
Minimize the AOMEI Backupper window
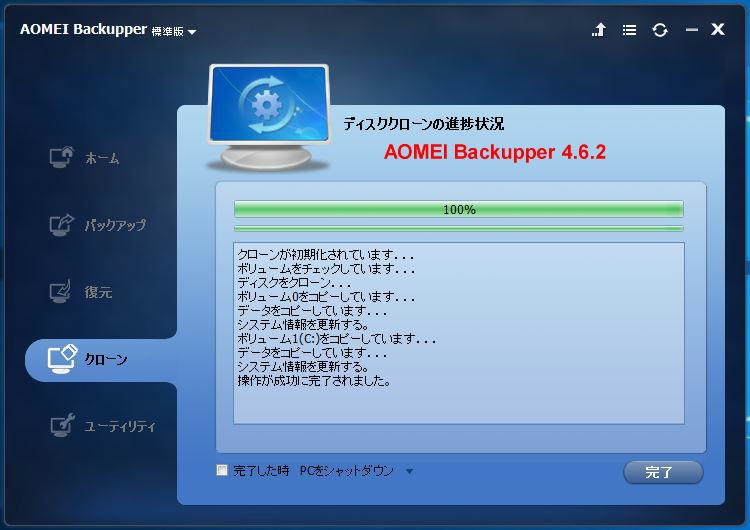691,30
